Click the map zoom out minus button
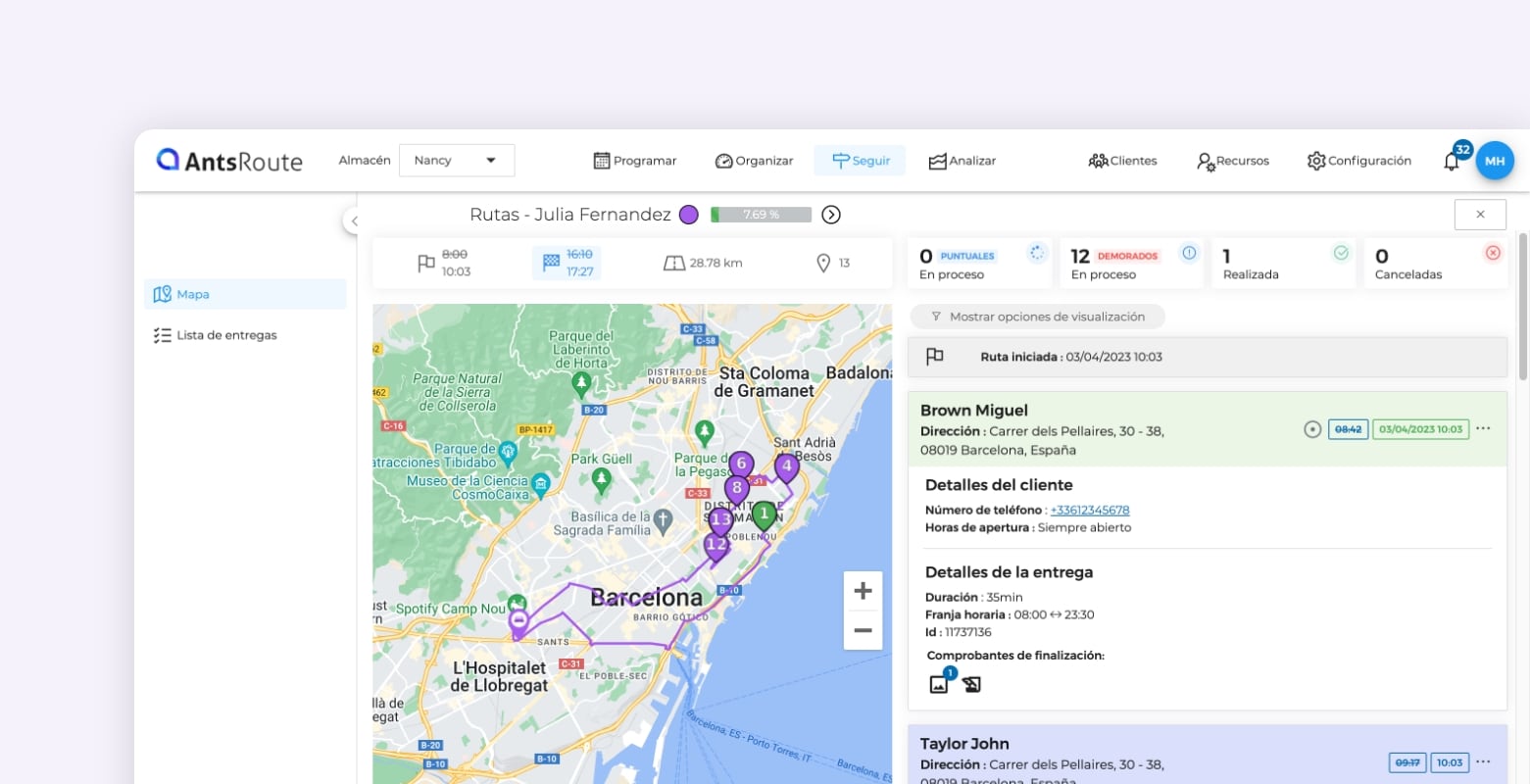The height and width of the screenshot is (784, 1530). point(863,630)
